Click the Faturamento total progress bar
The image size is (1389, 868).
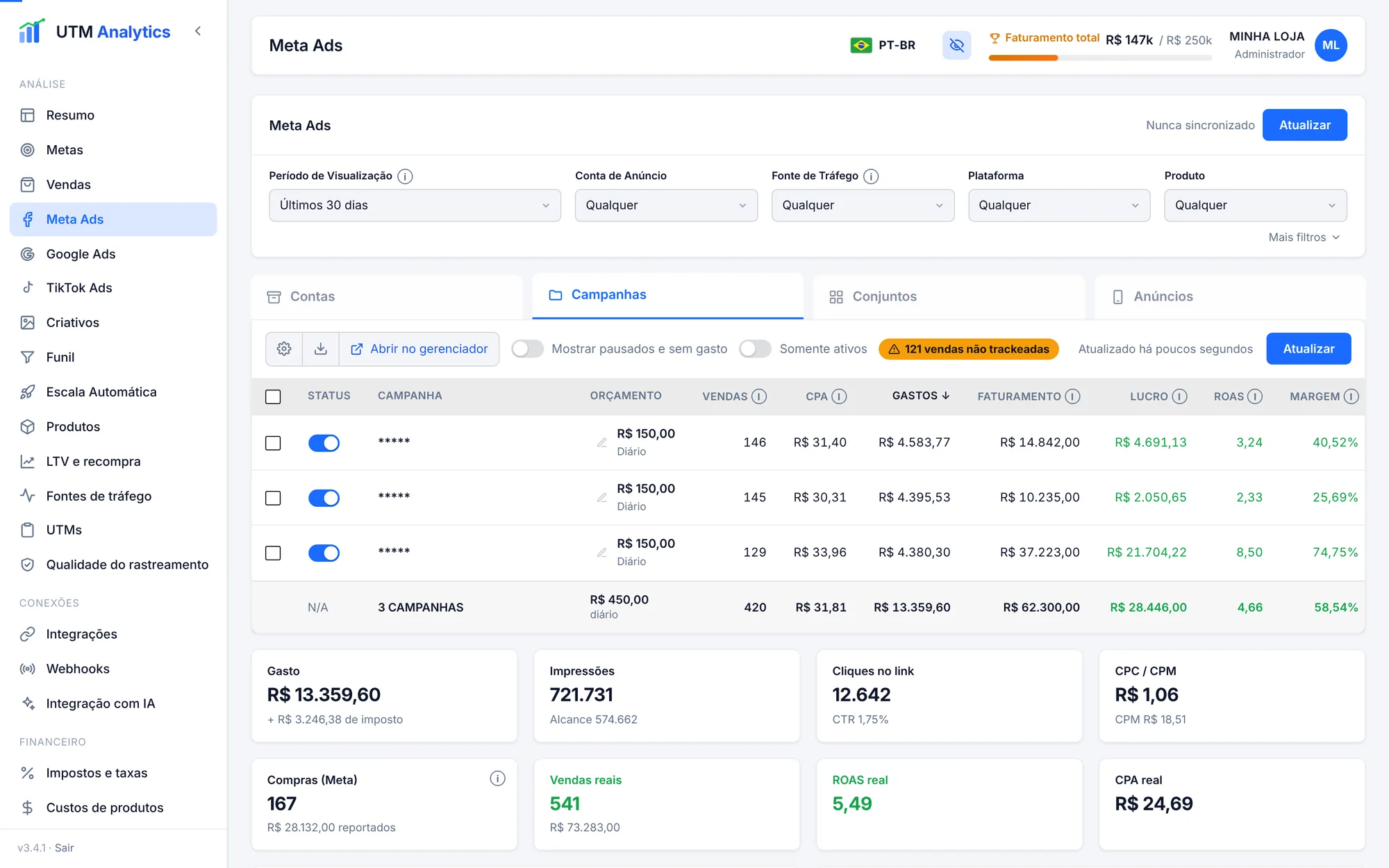1100,58
